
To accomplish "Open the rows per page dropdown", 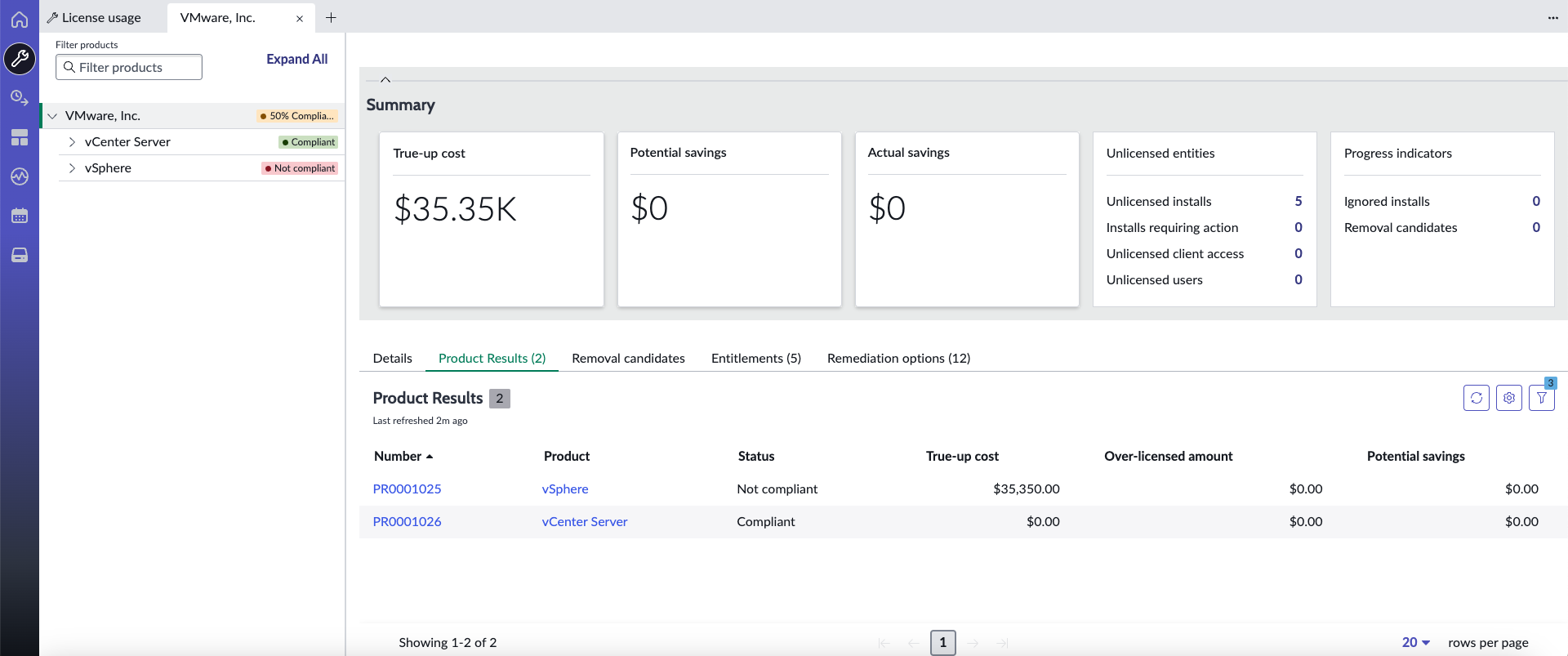I will [1416, 642].
